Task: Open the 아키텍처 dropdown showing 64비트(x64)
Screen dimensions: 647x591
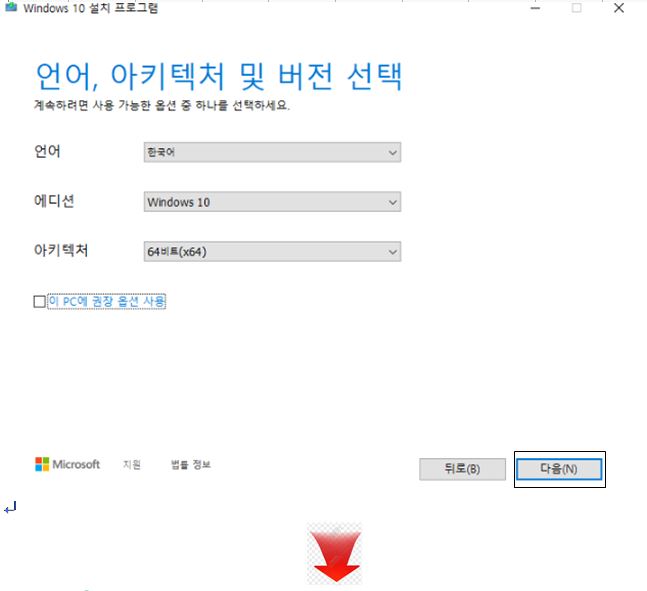Action: coord(272,251)
